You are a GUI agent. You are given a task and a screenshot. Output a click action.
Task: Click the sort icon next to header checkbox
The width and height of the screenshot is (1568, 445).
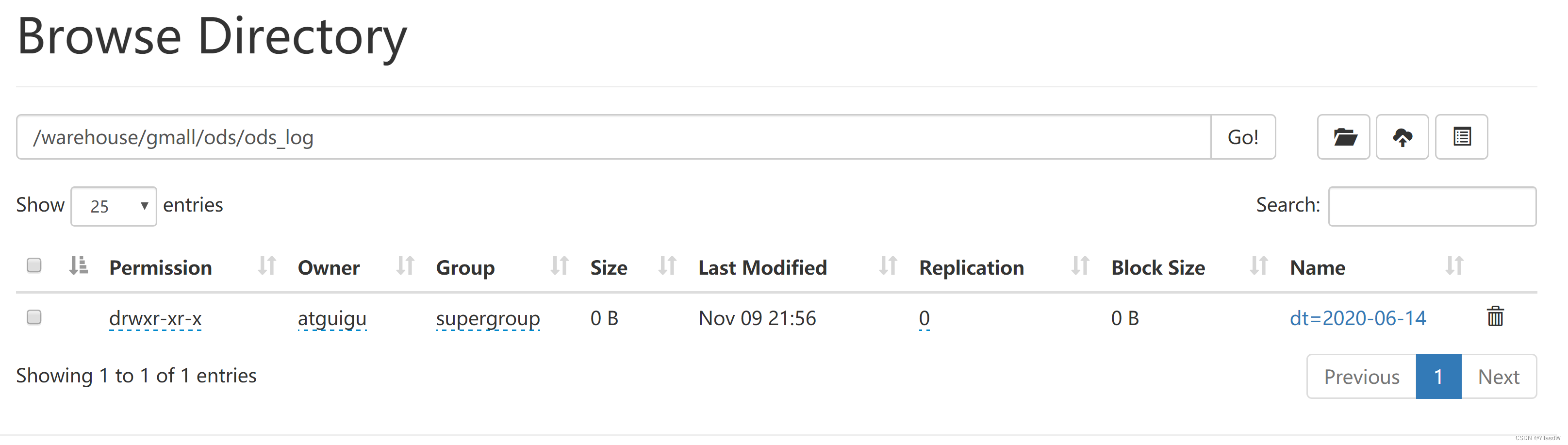[x=78, y=265]
